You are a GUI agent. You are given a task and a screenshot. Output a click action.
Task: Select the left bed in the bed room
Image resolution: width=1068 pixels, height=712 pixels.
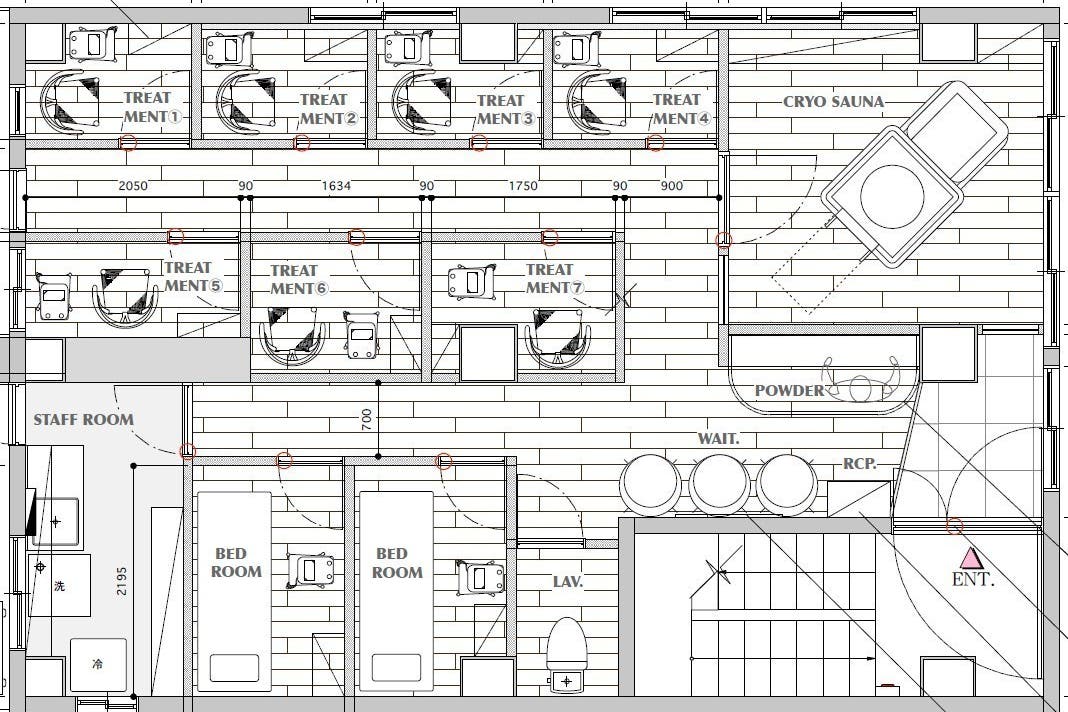click(x=234, y=590)
